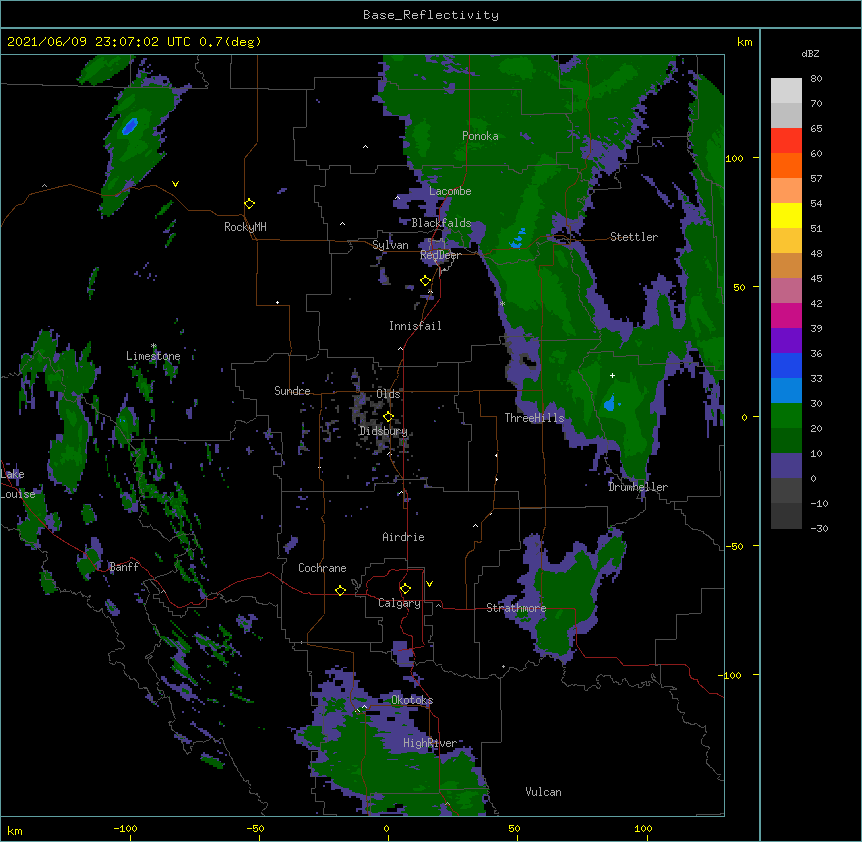This screenshot has height=842, width=862.
Task: Click the yellow diamond marker above Calgary label
Action: click(405, 589)
